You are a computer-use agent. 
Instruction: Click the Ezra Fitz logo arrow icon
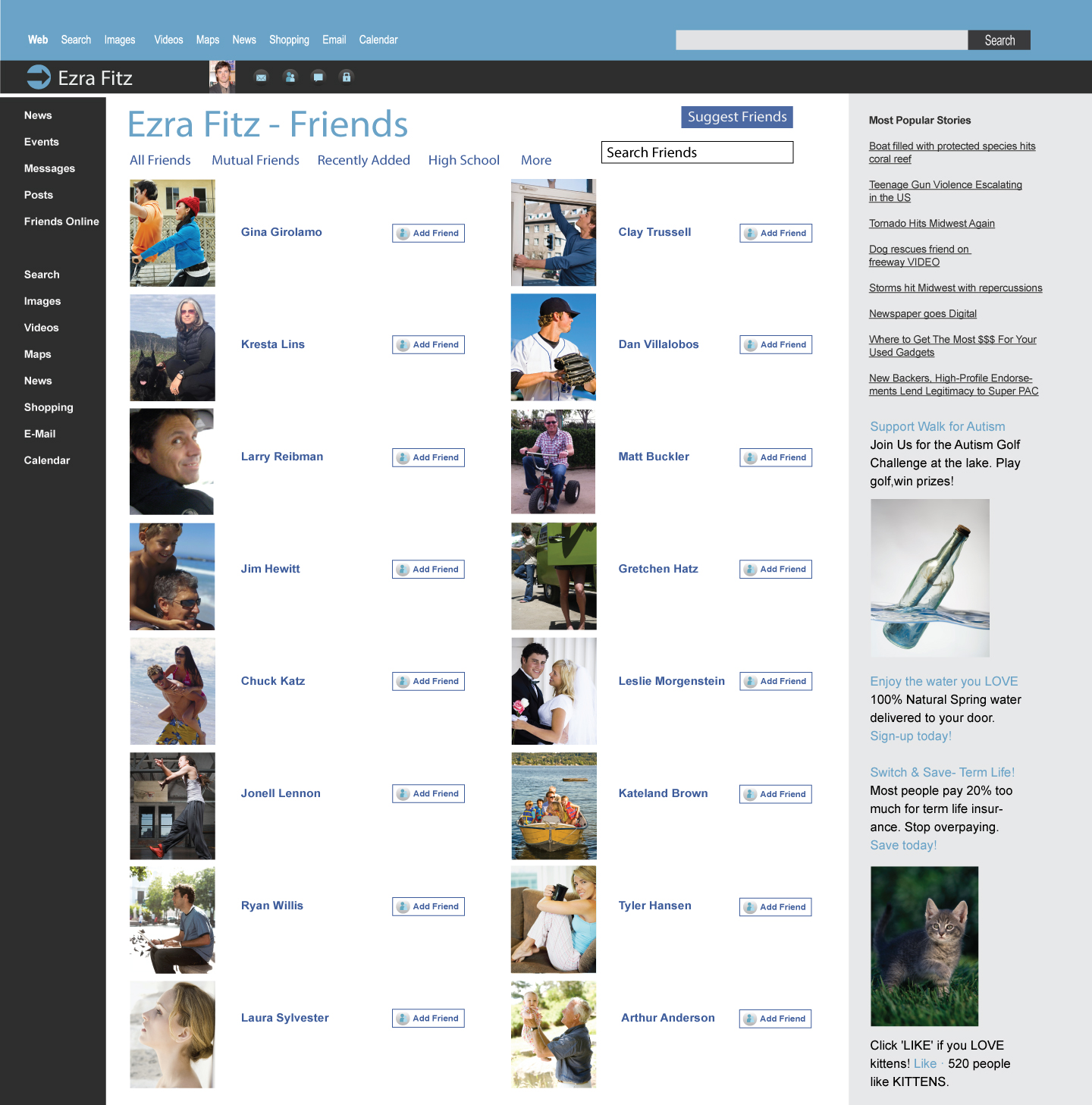click(39, 77)
